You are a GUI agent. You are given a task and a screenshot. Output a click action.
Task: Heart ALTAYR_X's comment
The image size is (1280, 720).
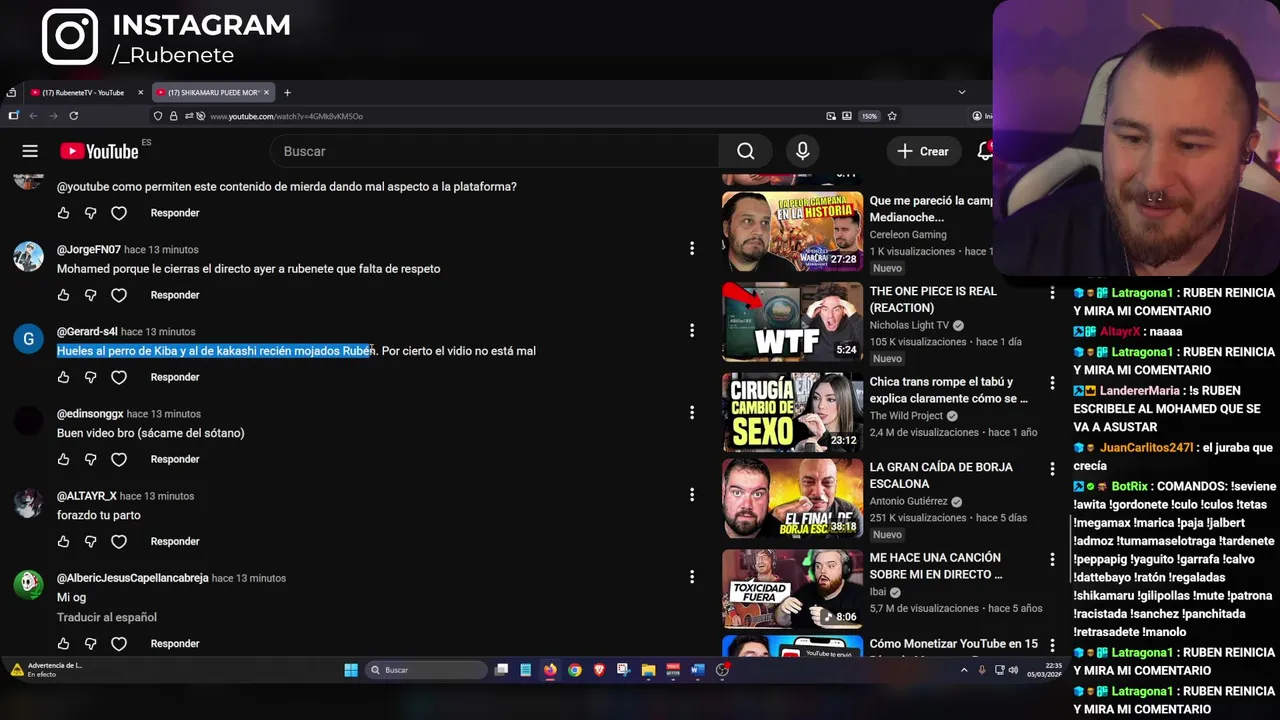point(119,541)
